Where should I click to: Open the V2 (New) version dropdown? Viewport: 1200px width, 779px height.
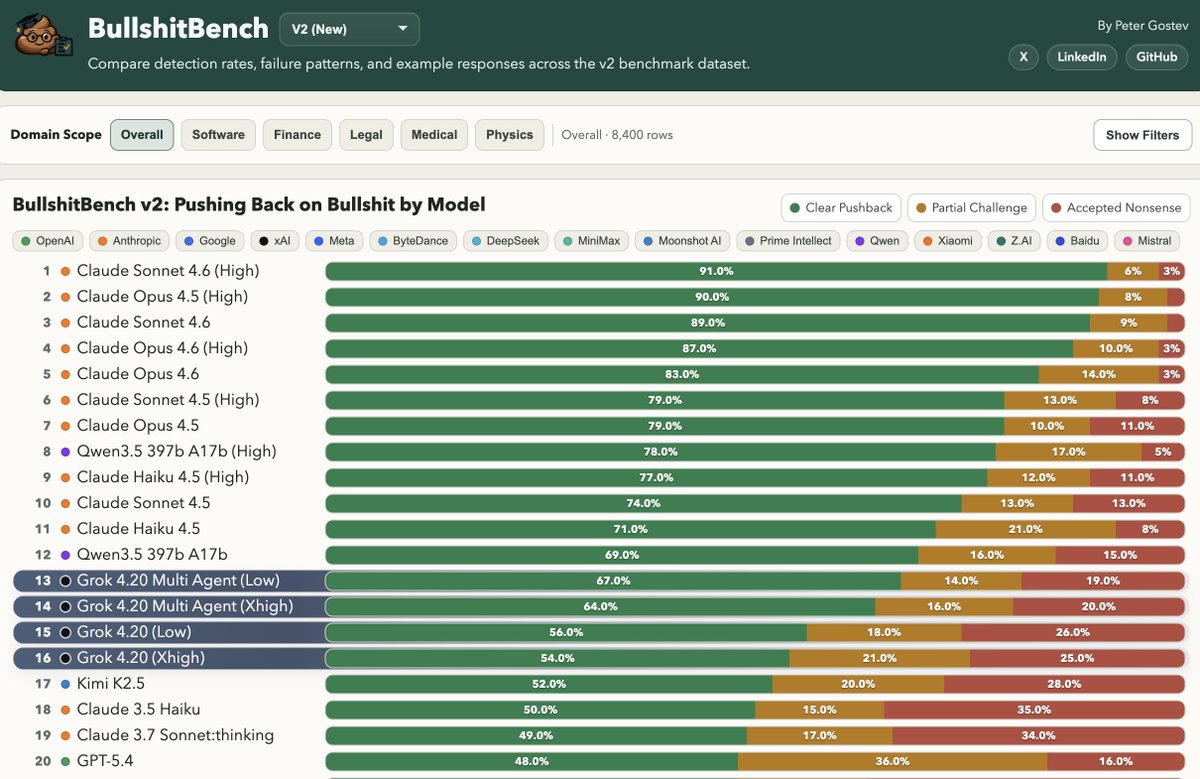(349, 29)
